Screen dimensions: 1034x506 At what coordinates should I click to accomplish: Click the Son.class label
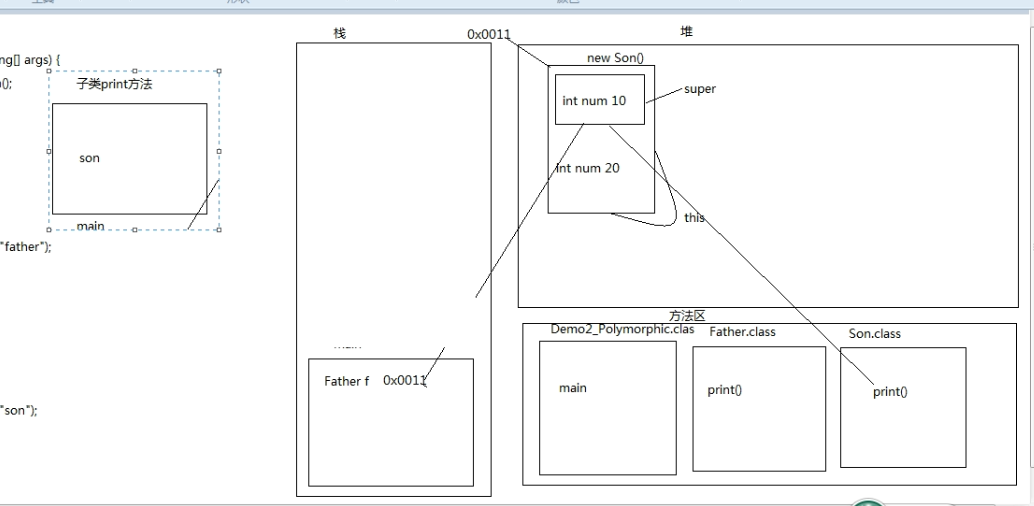874,334
